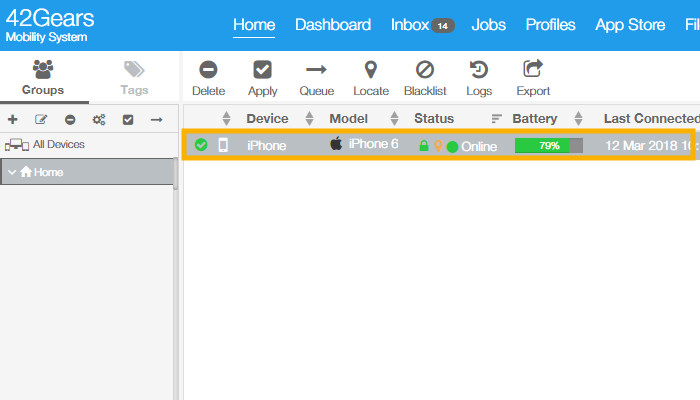The image size is (700, 400).
Task: Click the green lock status icon
Action: tap(424, 146)
